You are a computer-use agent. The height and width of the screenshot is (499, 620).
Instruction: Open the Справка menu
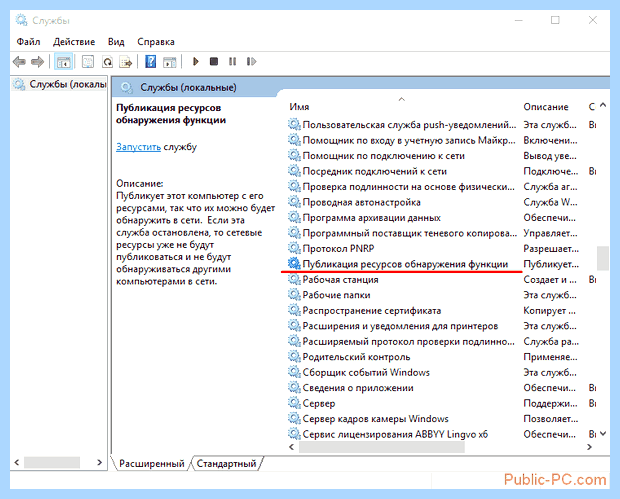[x=156, y=42]
